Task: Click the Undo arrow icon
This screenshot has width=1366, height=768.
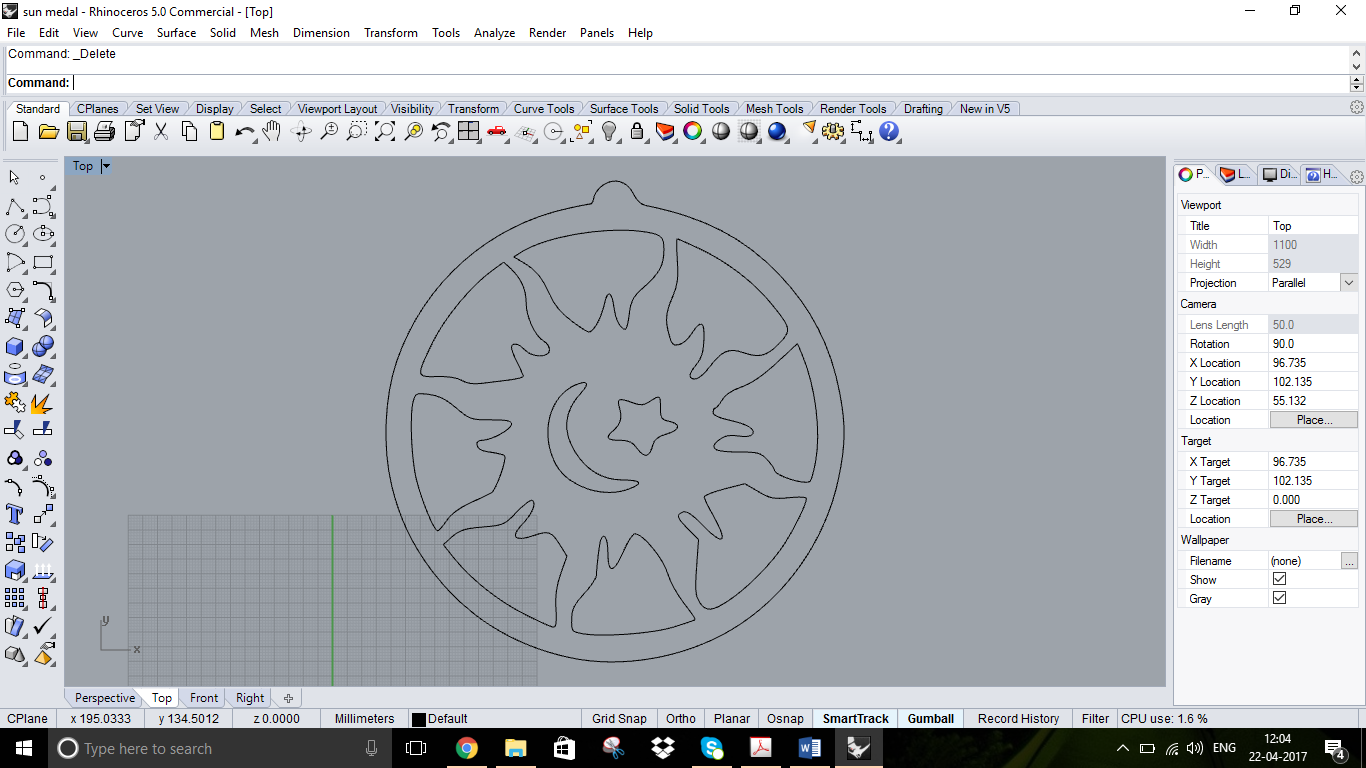Action: pyautogui.click(x=244, y=131)
